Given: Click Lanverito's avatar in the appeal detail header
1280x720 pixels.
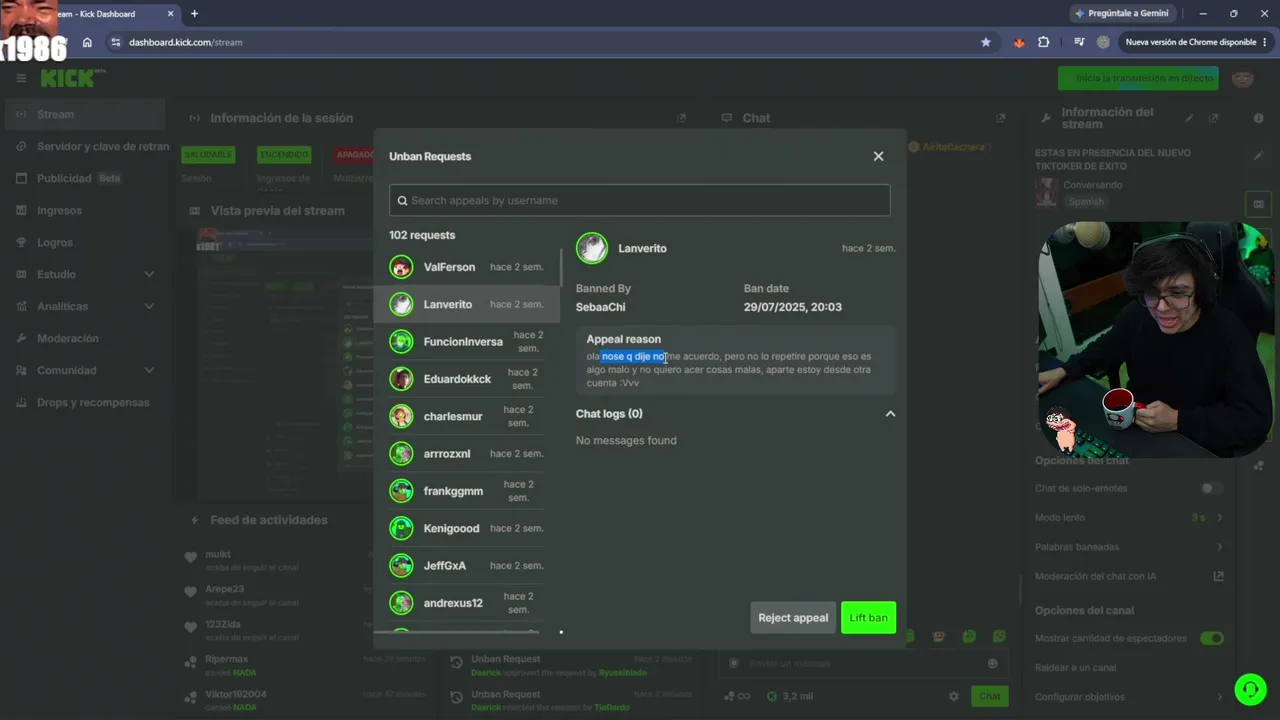Looking at the screenshot, I should (592, 248).
